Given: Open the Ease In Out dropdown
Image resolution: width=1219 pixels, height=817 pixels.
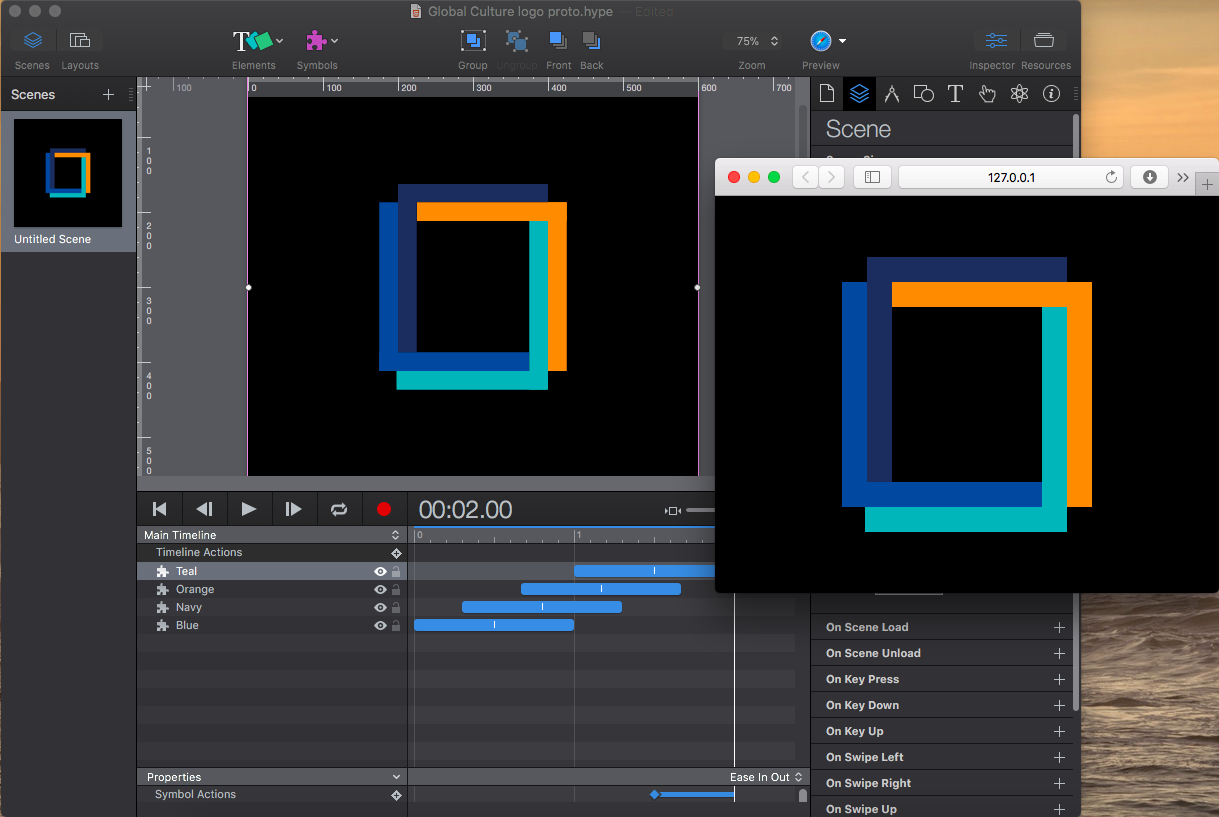Looking at the screenshot, I should click(x=767, y=777).
